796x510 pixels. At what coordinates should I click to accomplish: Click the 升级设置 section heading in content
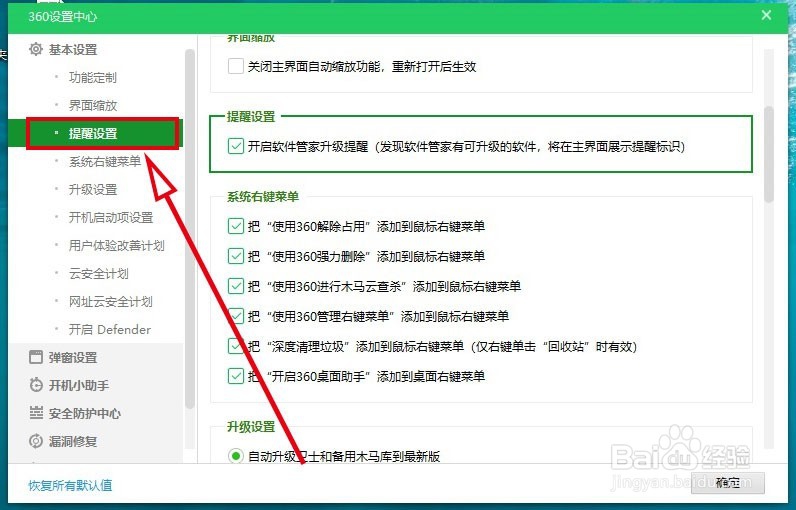coord(251,426)
